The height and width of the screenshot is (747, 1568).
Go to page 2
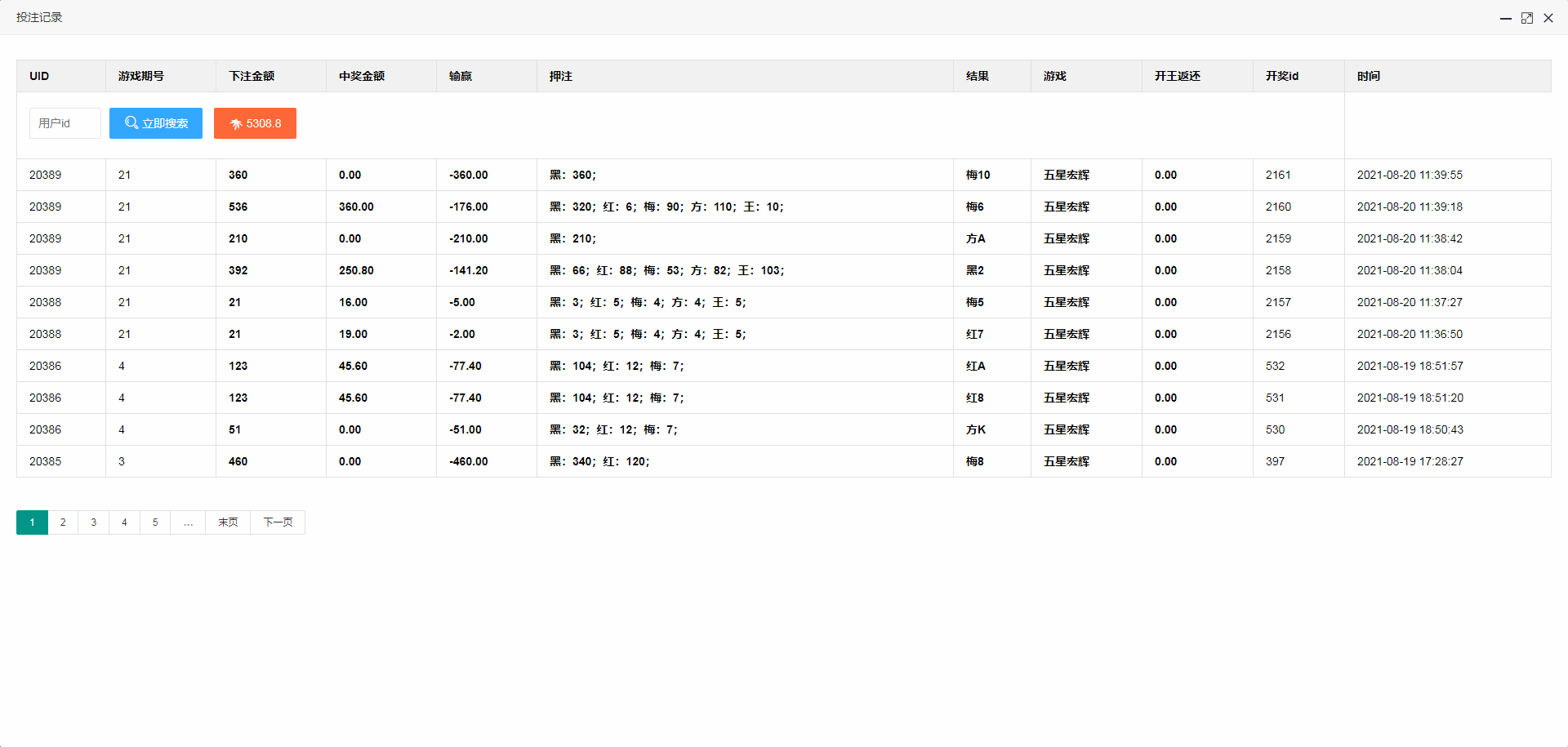63,522
